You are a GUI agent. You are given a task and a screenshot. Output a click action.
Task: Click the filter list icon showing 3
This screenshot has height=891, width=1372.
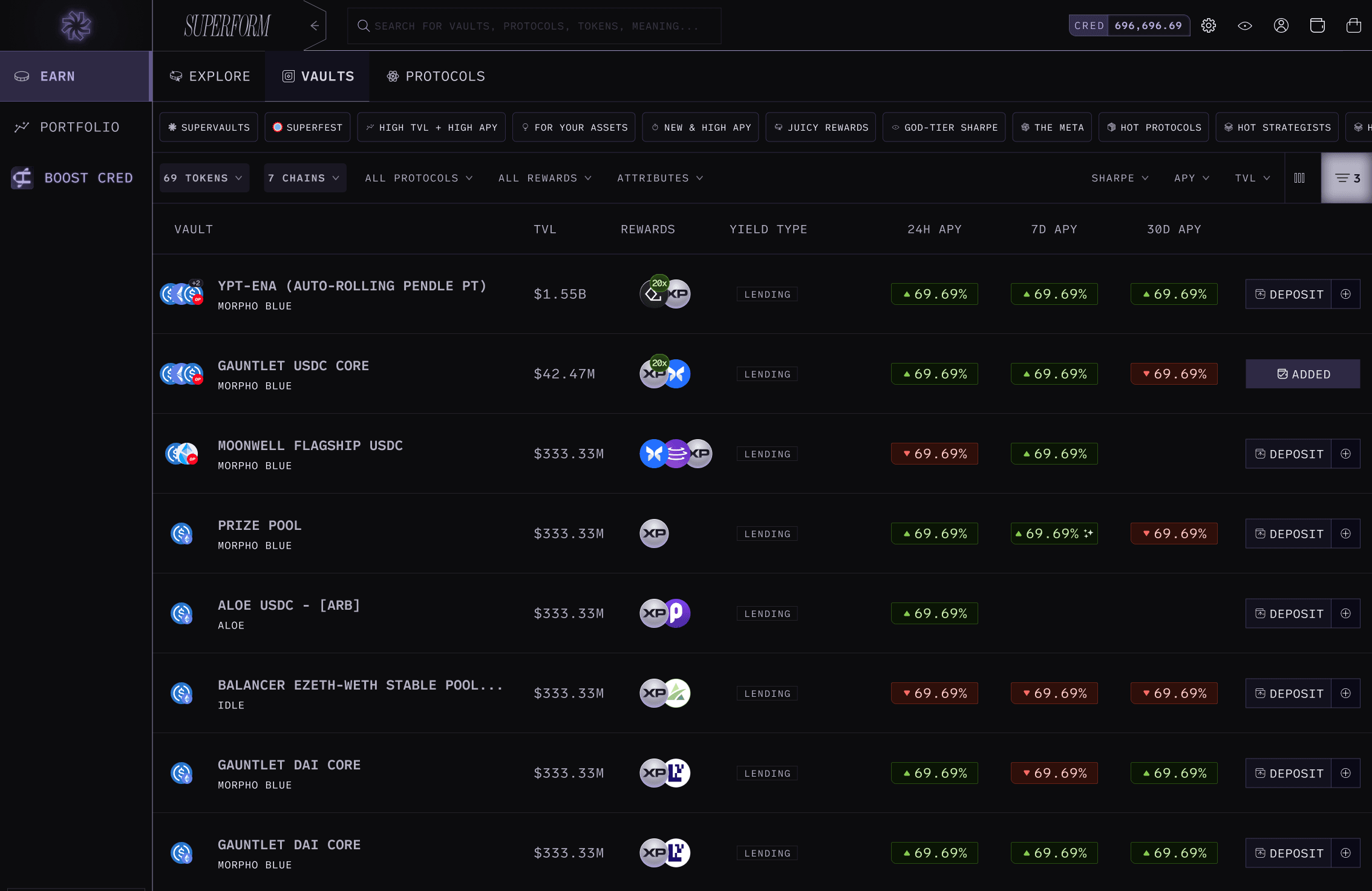[x=1347, y=178]
